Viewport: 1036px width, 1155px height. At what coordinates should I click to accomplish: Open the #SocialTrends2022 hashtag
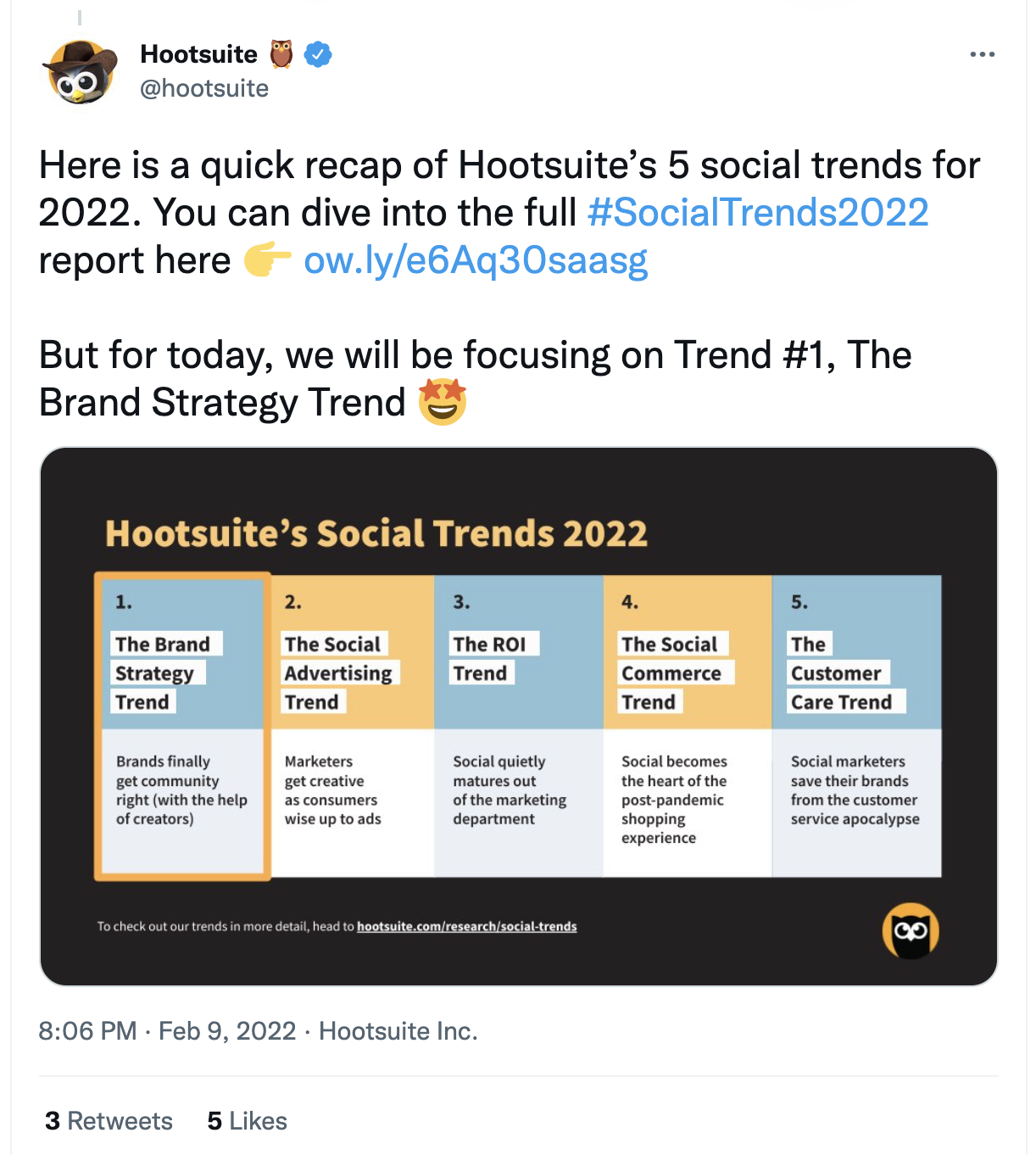(757, 213)
